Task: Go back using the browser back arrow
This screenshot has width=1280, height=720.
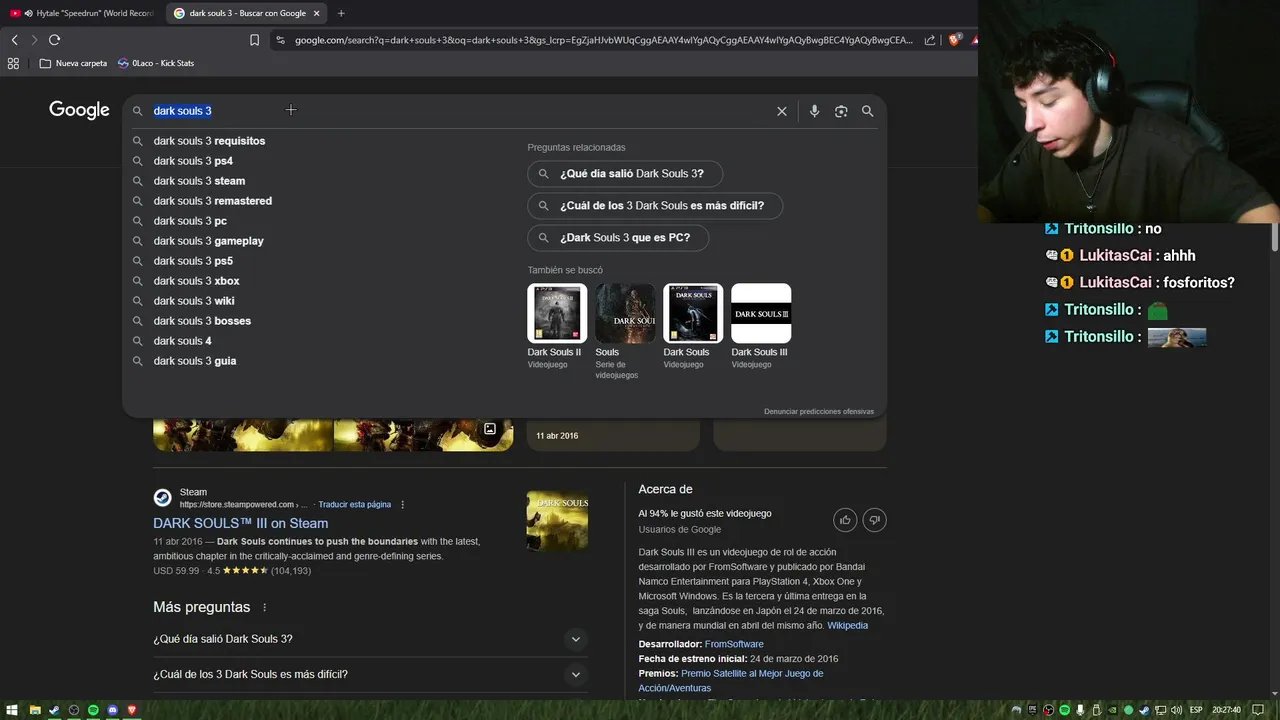Action: pos(14,40)
